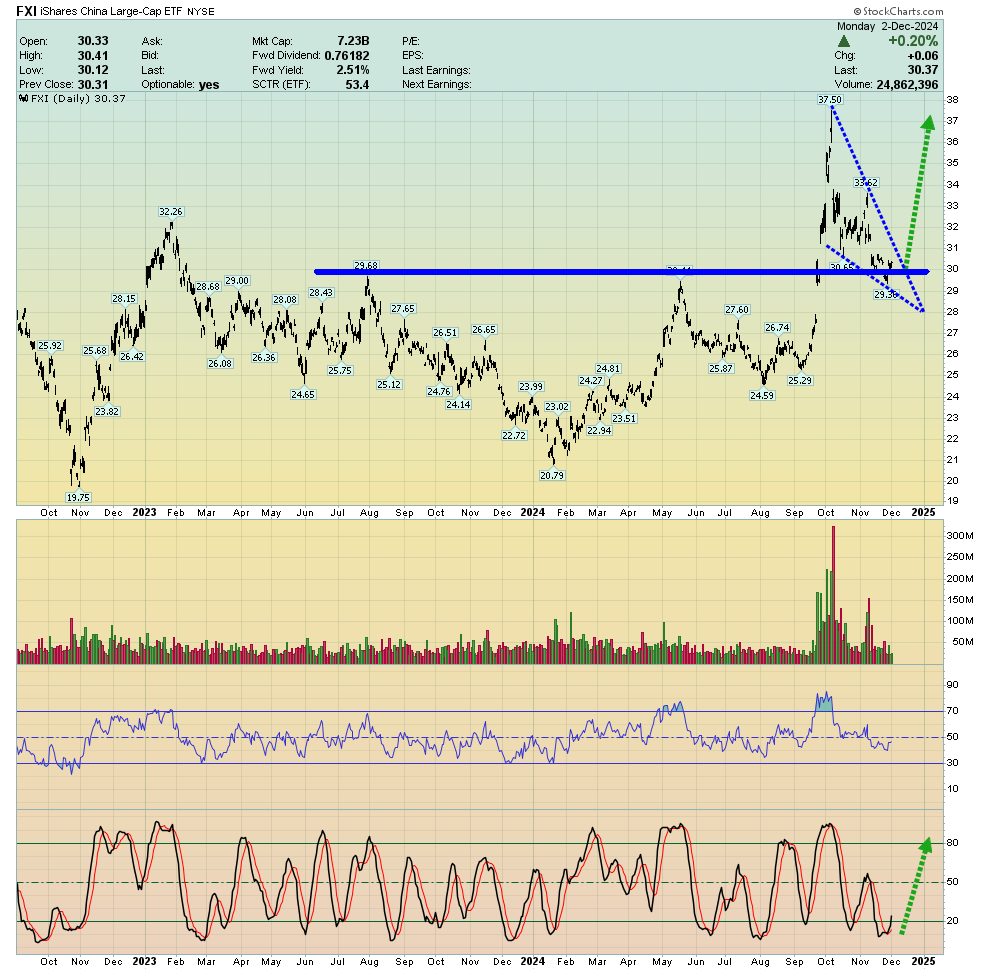This screenshot has width=990, height=970.
Task: Click the 24.81 price label
Action: (608, 368)
